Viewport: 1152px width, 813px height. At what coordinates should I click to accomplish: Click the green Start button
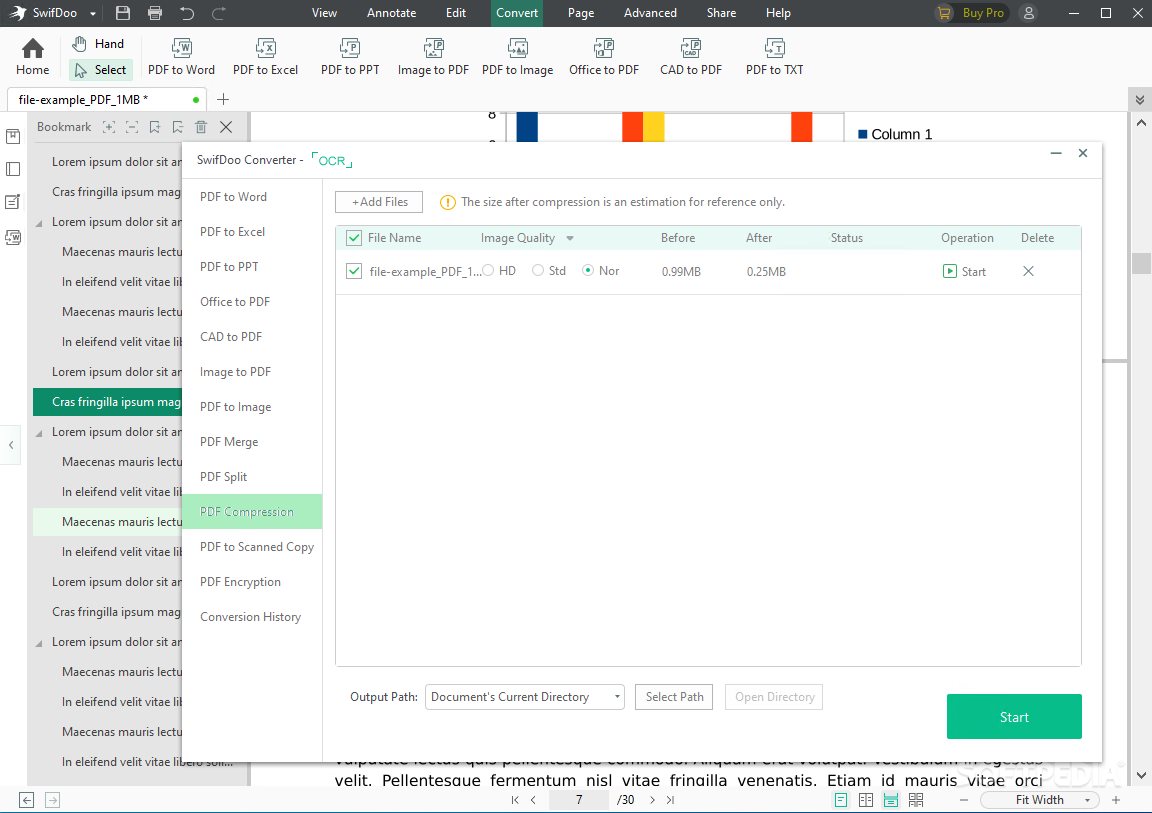pyautogui.click(x=1014, y=717)
